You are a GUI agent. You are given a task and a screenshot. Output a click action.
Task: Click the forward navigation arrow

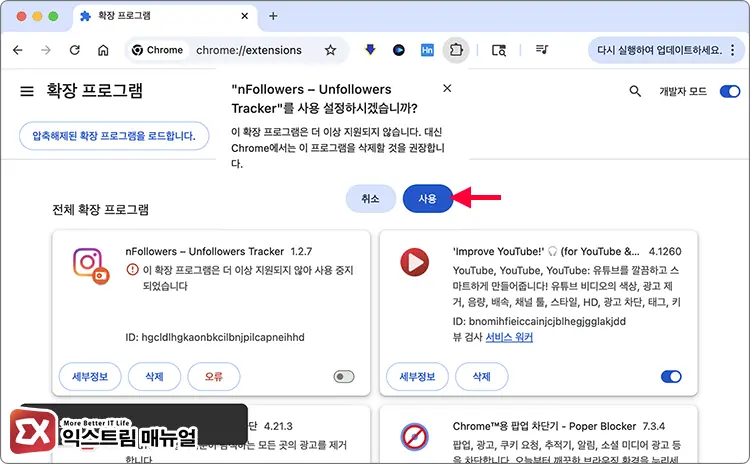(x=46, y=50)
